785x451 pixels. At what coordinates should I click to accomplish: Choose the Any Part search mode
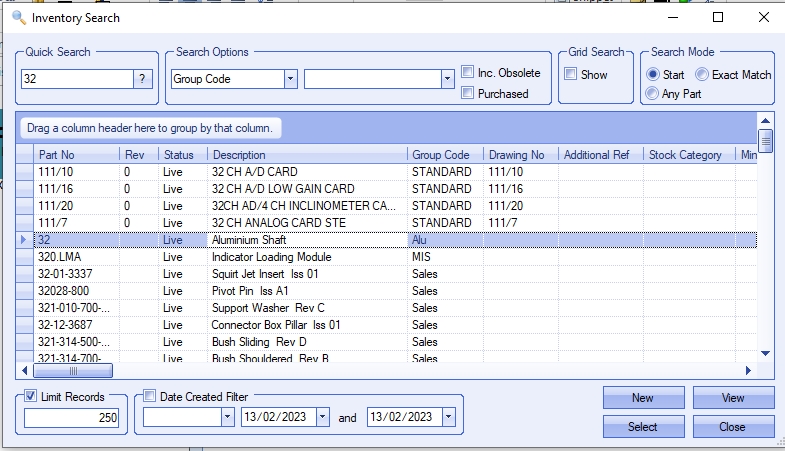(x=652, y=93)
